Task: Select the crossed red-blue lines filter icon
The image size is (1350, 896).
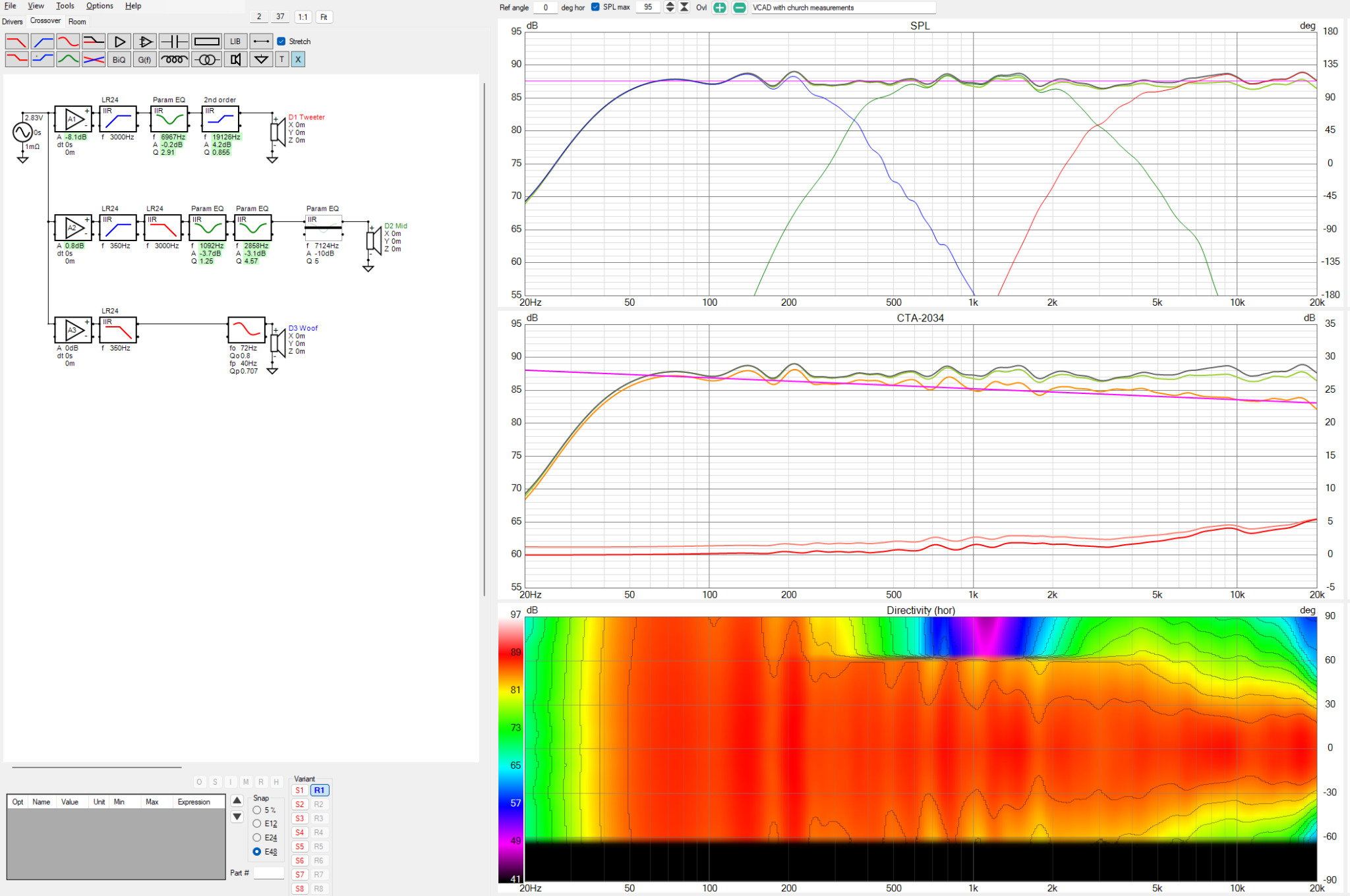Action: click(94, 59)
